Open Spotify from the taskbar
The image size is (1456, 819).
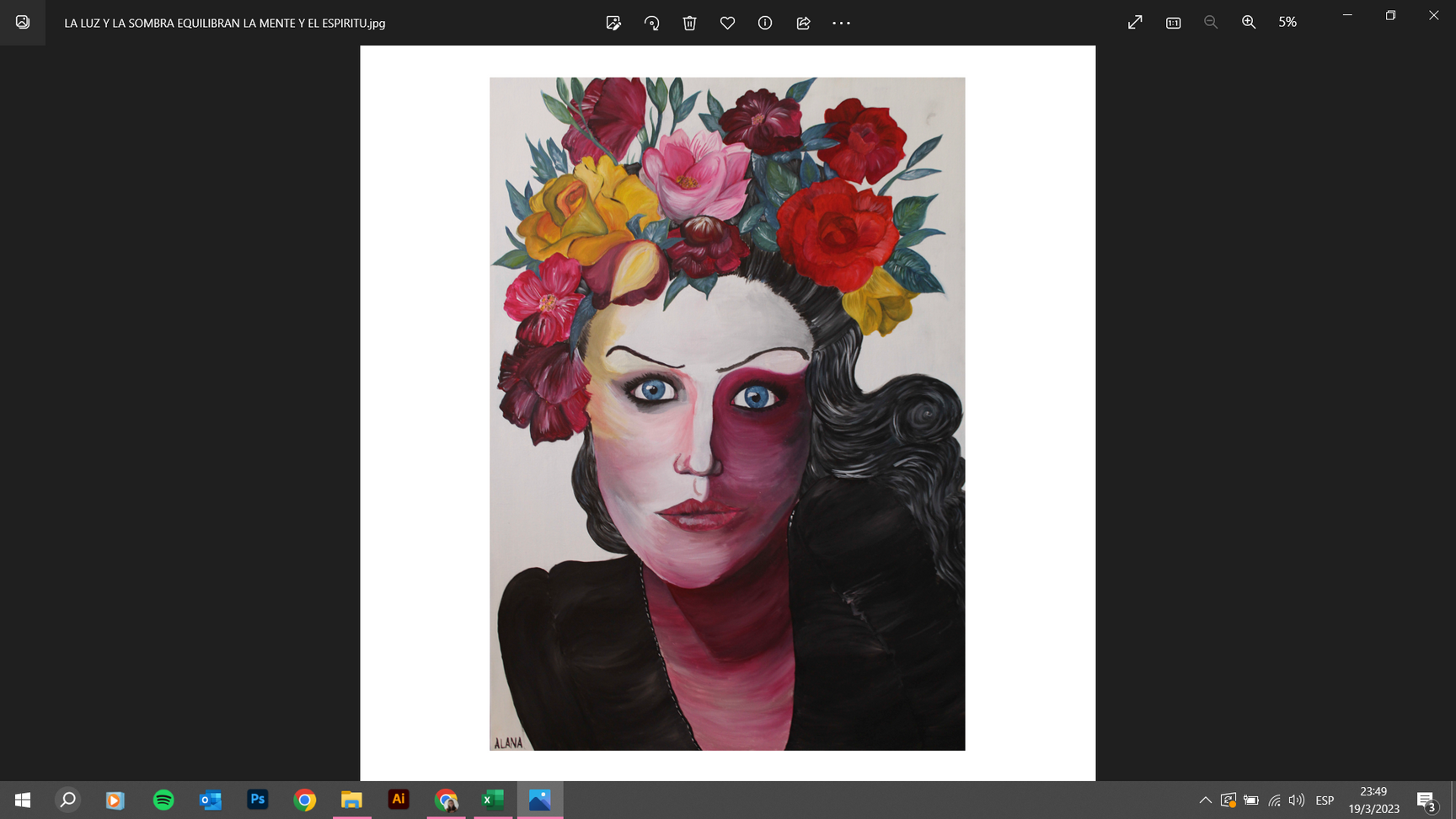click(163, 800)
